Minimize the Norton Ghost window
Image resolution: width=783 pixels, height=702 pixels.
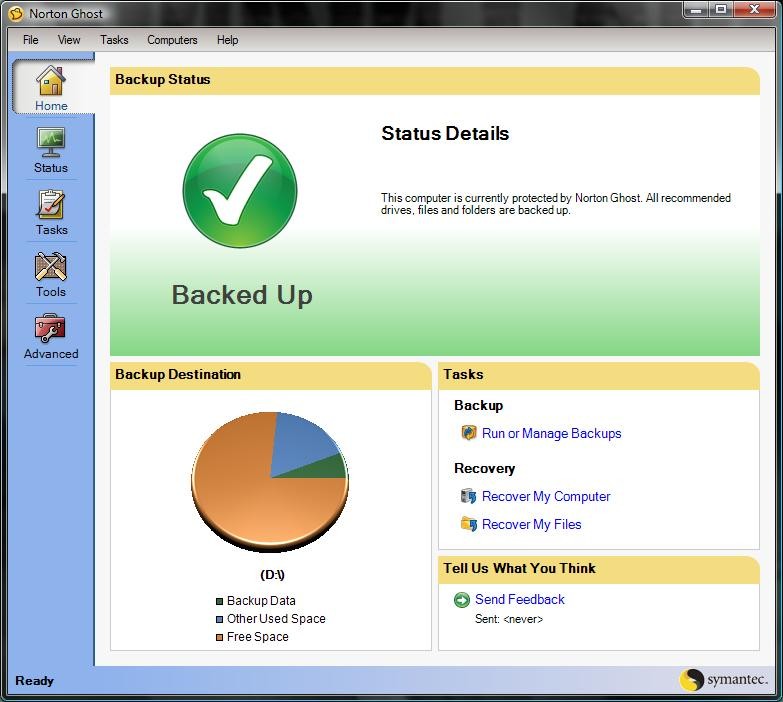[696, 10]
